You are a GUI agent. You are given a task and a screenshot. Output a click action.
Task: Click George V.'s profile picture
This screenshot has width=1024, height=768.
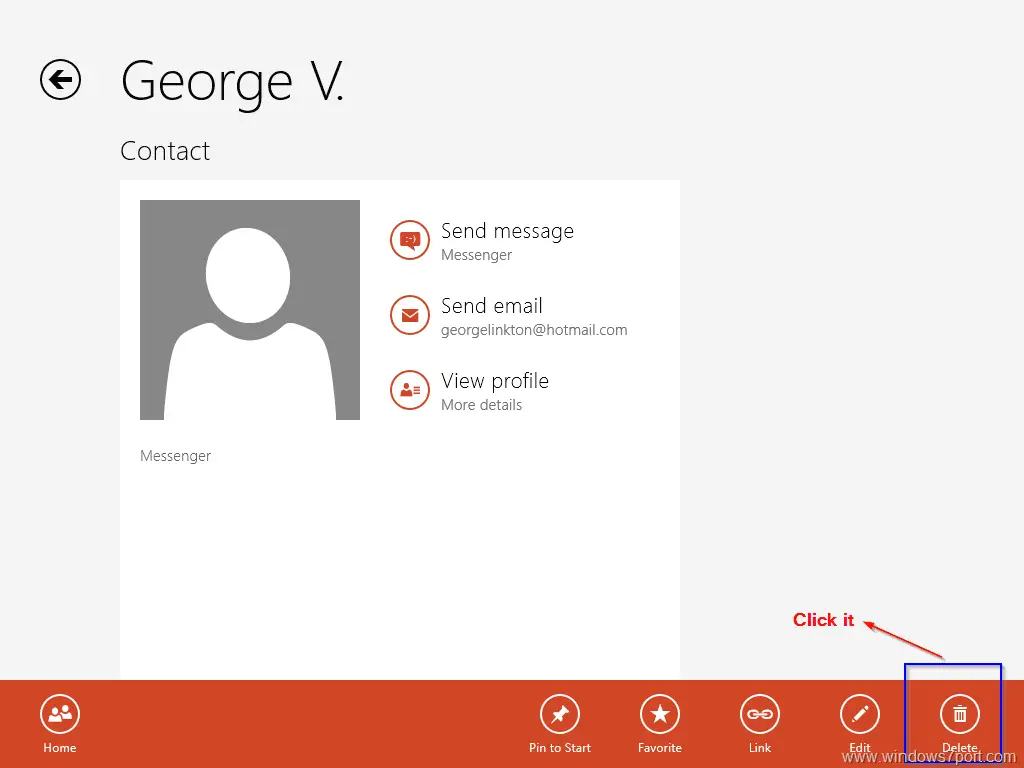(249, 310)
